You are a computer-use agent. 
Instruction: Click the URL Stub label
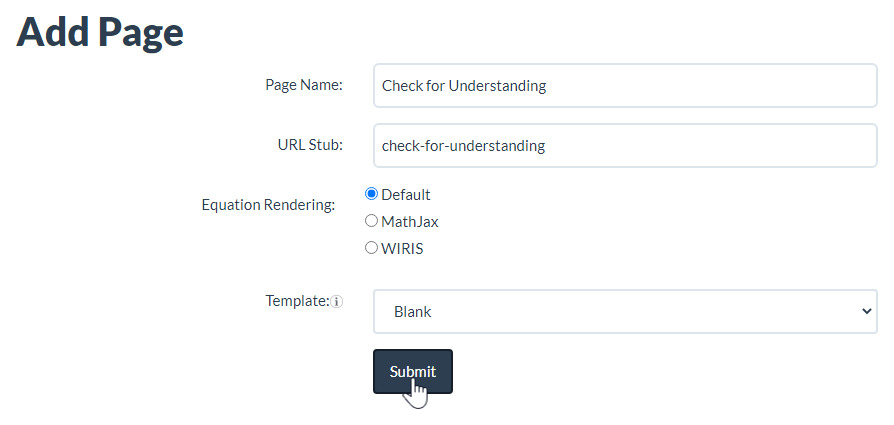pos(310,145)
